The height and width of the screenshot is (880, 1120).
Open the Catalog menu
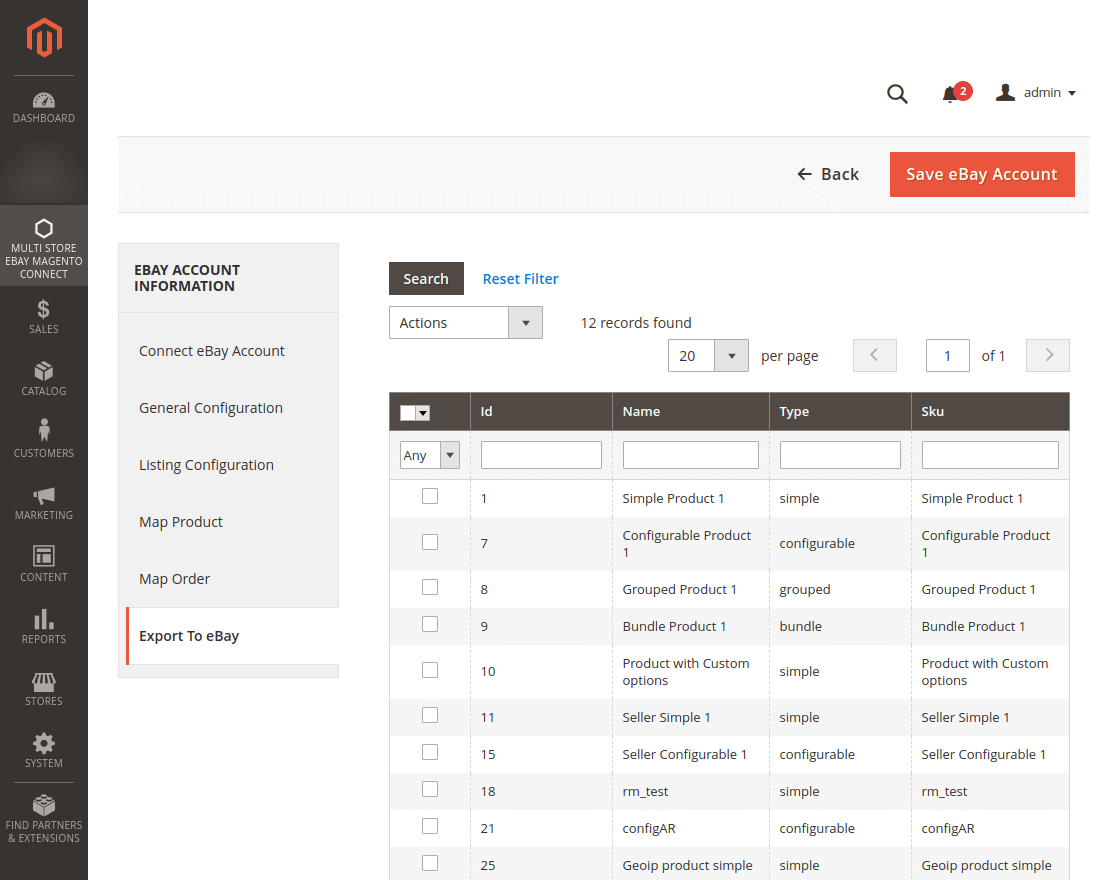(44, 379)
